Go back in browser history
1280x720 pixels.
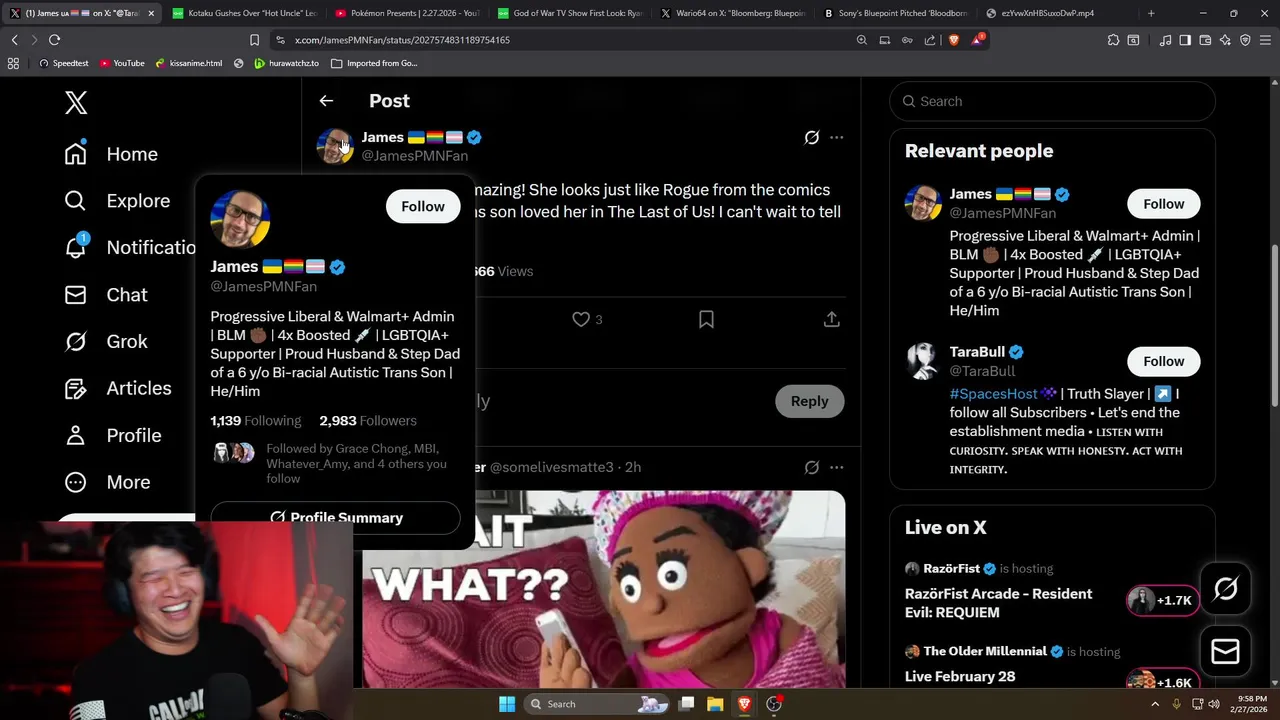[14, 40]
